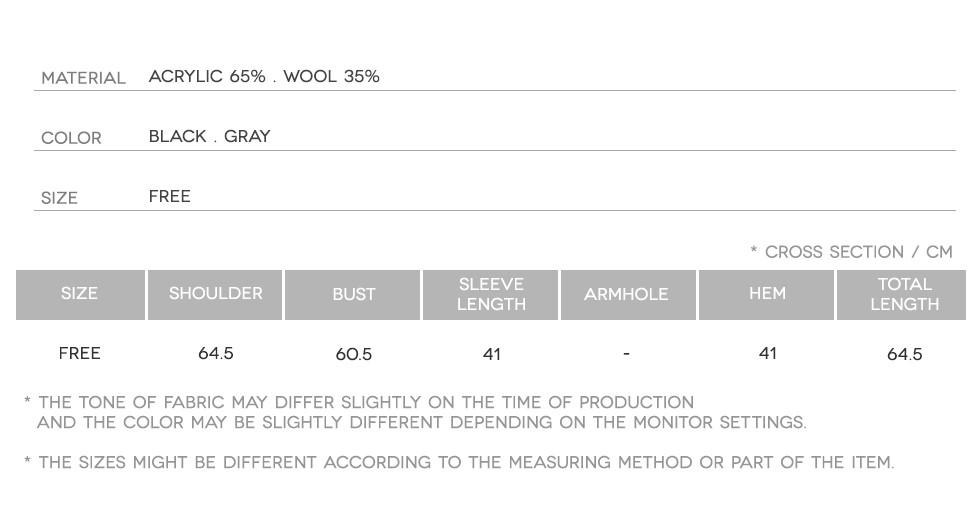This screenshot has height=507, width=980.
Task: Click the shoulder measurement value 64.5
Action: [216, 354]
